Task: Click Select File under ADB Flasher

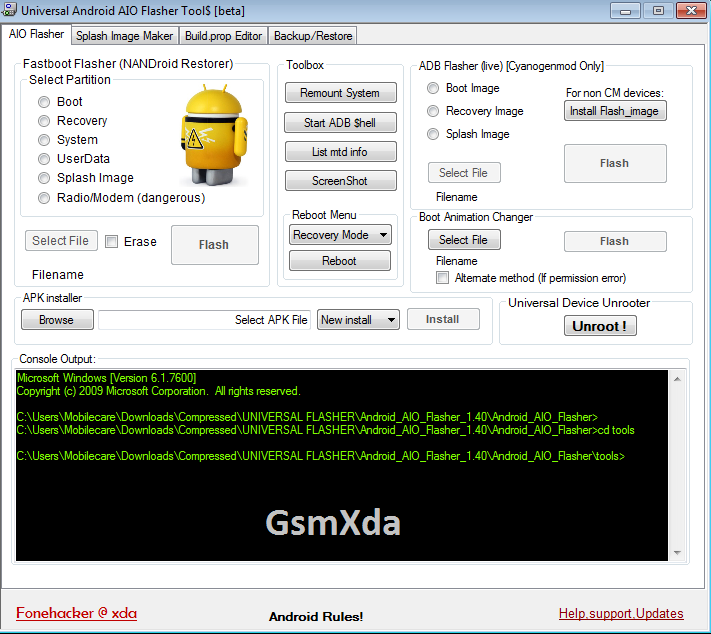Action: [464, 172]
